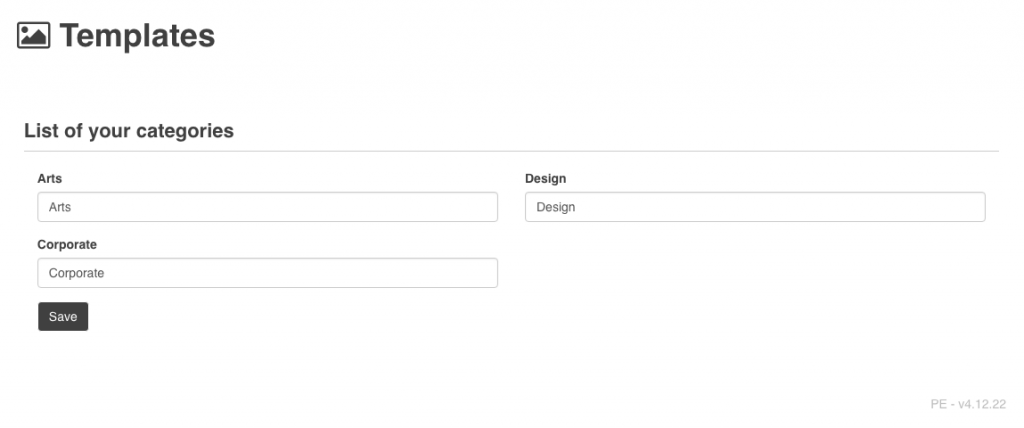Click the Templates picture icon
The image size is (1024, 428).
tap(33, 36)
